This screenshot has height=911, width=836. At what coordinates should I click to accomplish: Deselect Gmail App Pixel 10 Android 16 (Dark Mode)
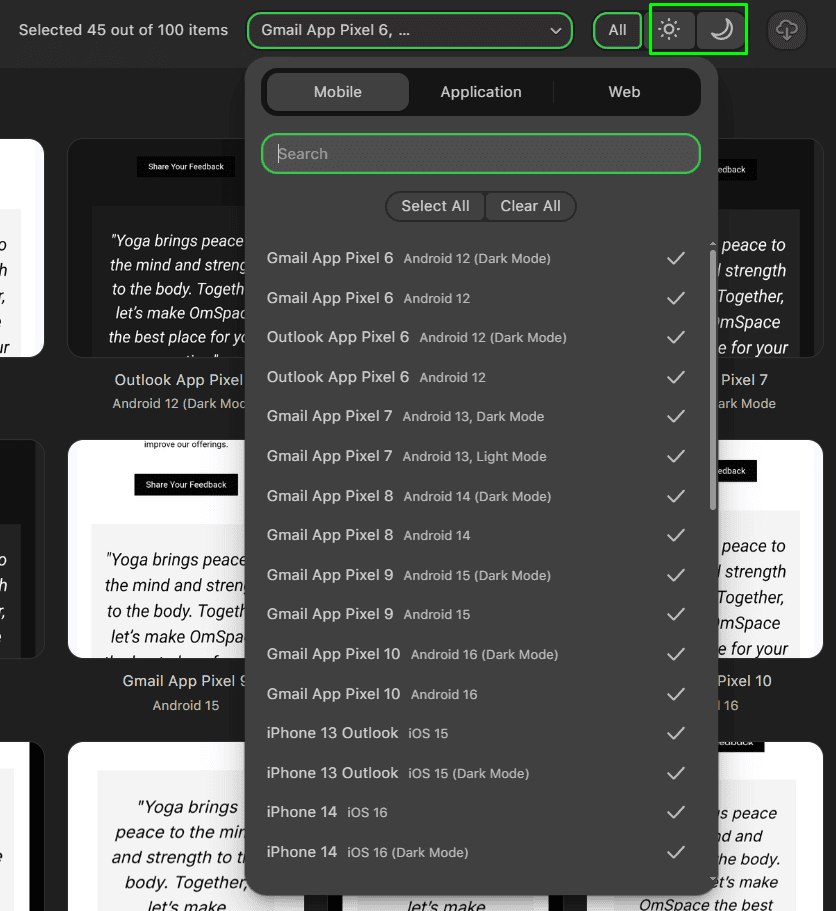point(676,654)
